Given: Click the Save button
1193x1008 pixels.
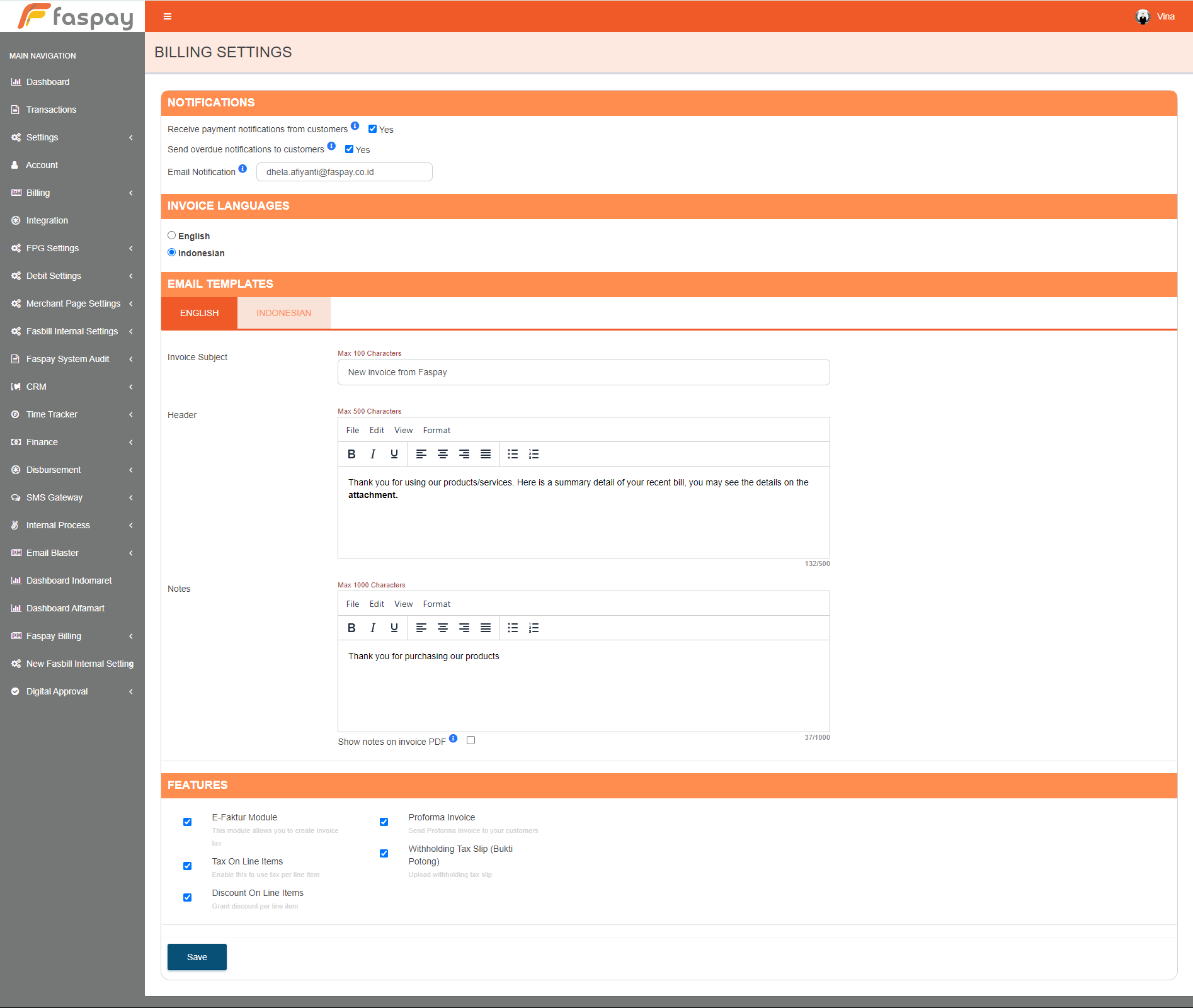Looking at the screenshot, I should (x=197, y=957).
